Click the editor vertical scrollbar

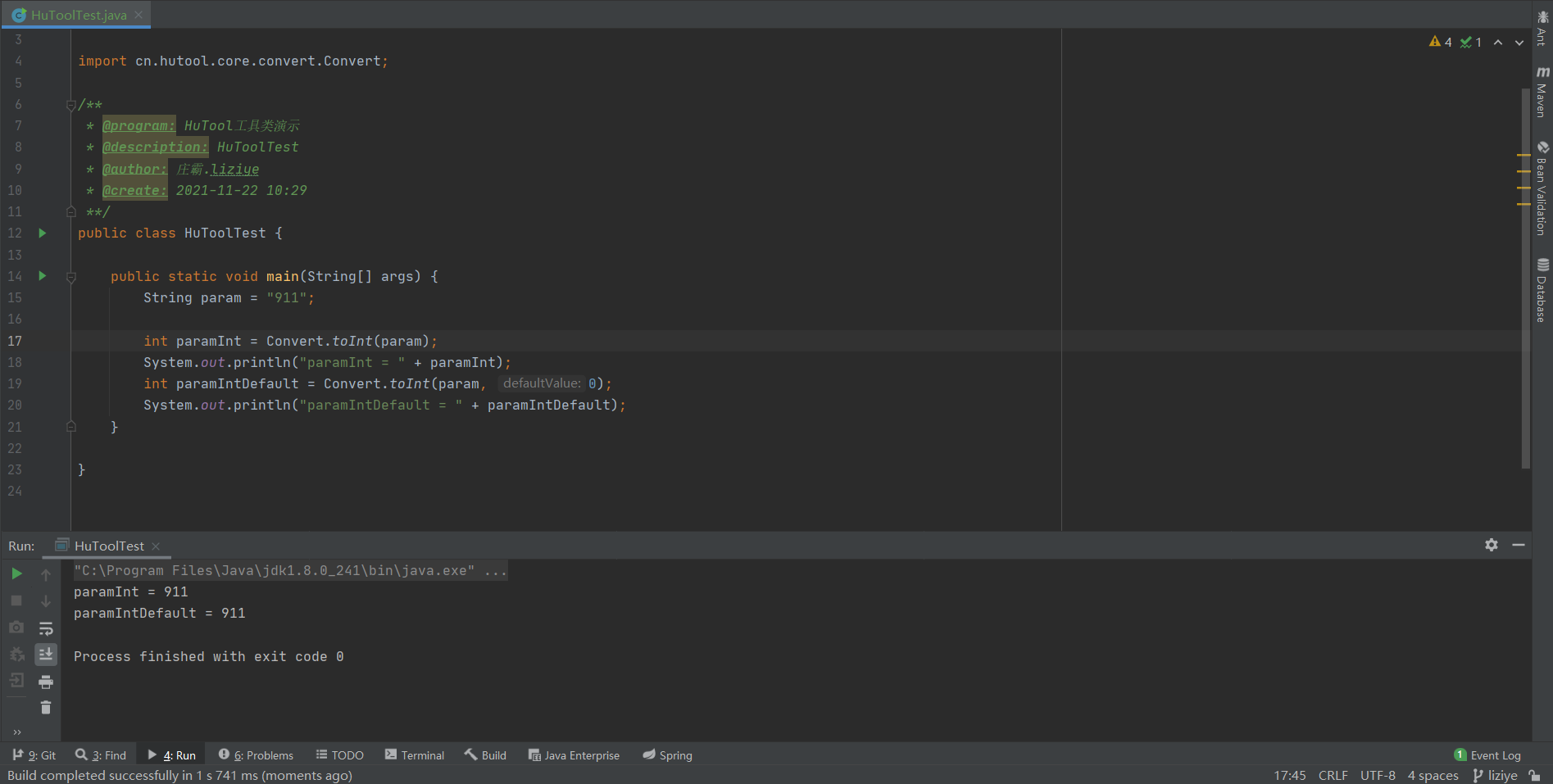point(1526,279)
